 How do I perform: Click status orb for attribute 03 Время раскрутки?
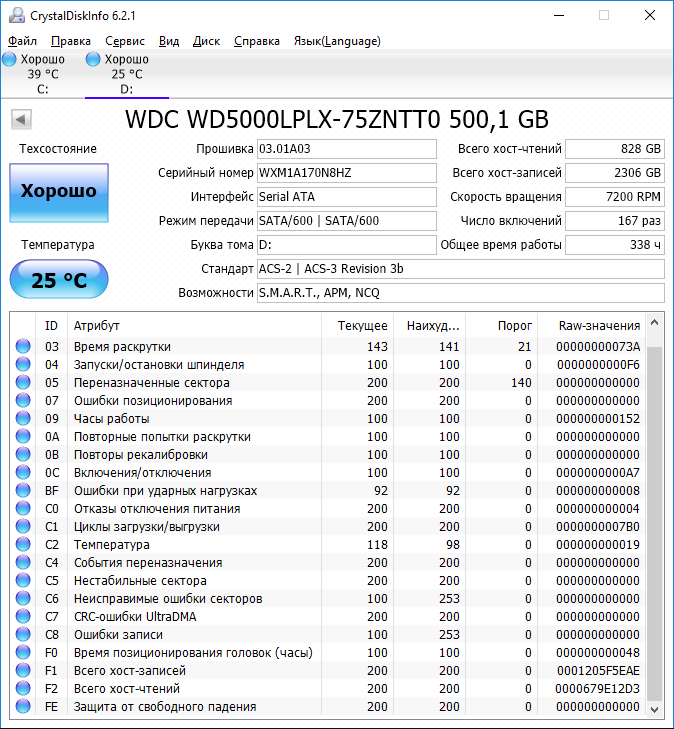click(23, 346)
